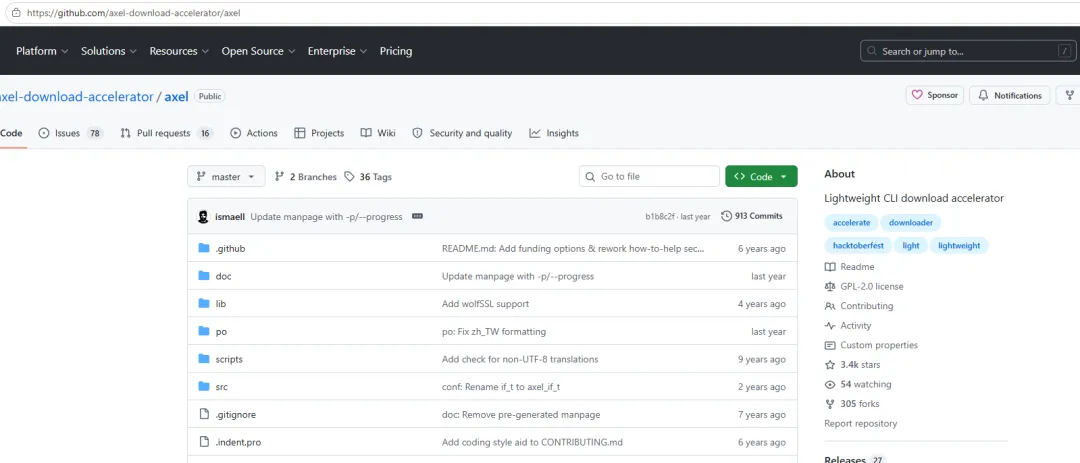
Task: Open the axel repository name link
Action: coord(176,96)
